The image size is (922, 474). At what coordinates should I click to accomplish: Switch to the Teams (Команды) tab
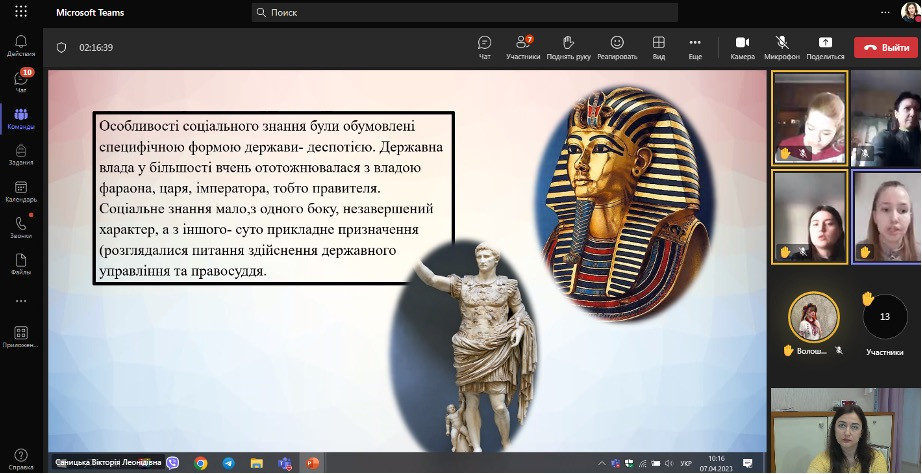[21, 118]
